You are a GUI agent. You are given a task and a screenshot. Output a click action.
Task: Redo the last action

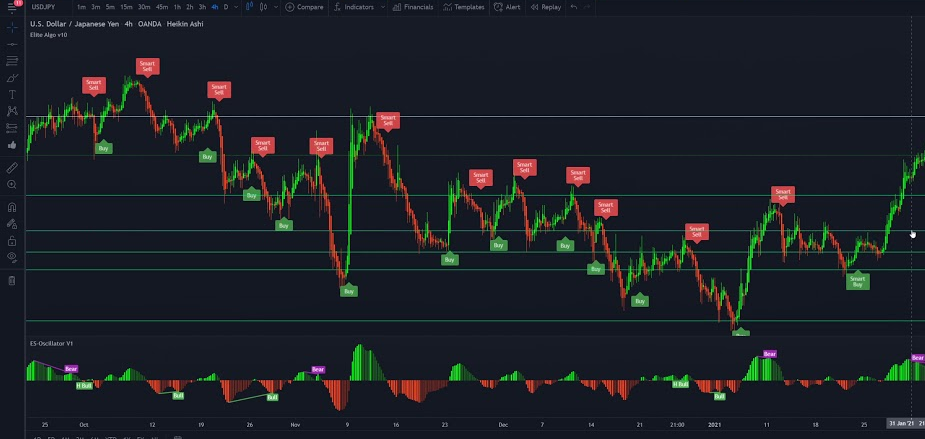click(x=587, y=7)
